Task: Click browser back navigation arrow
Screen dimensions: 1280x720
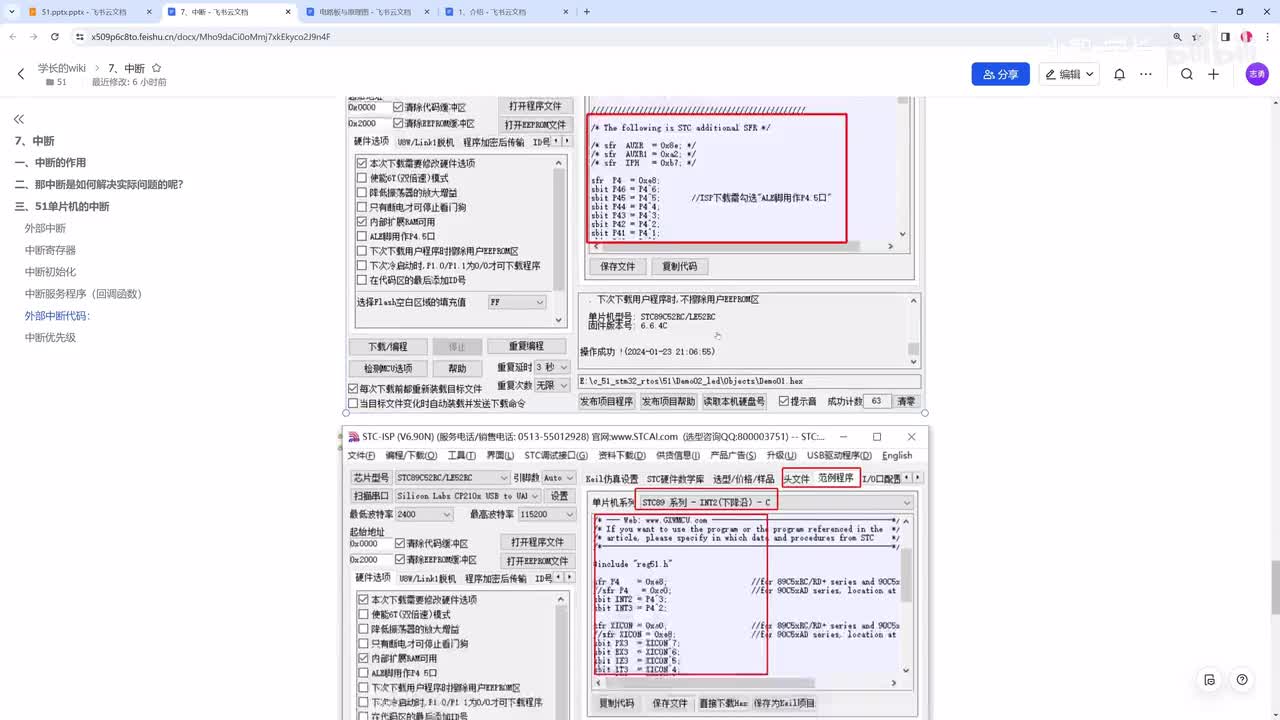Action: [13, 37]
